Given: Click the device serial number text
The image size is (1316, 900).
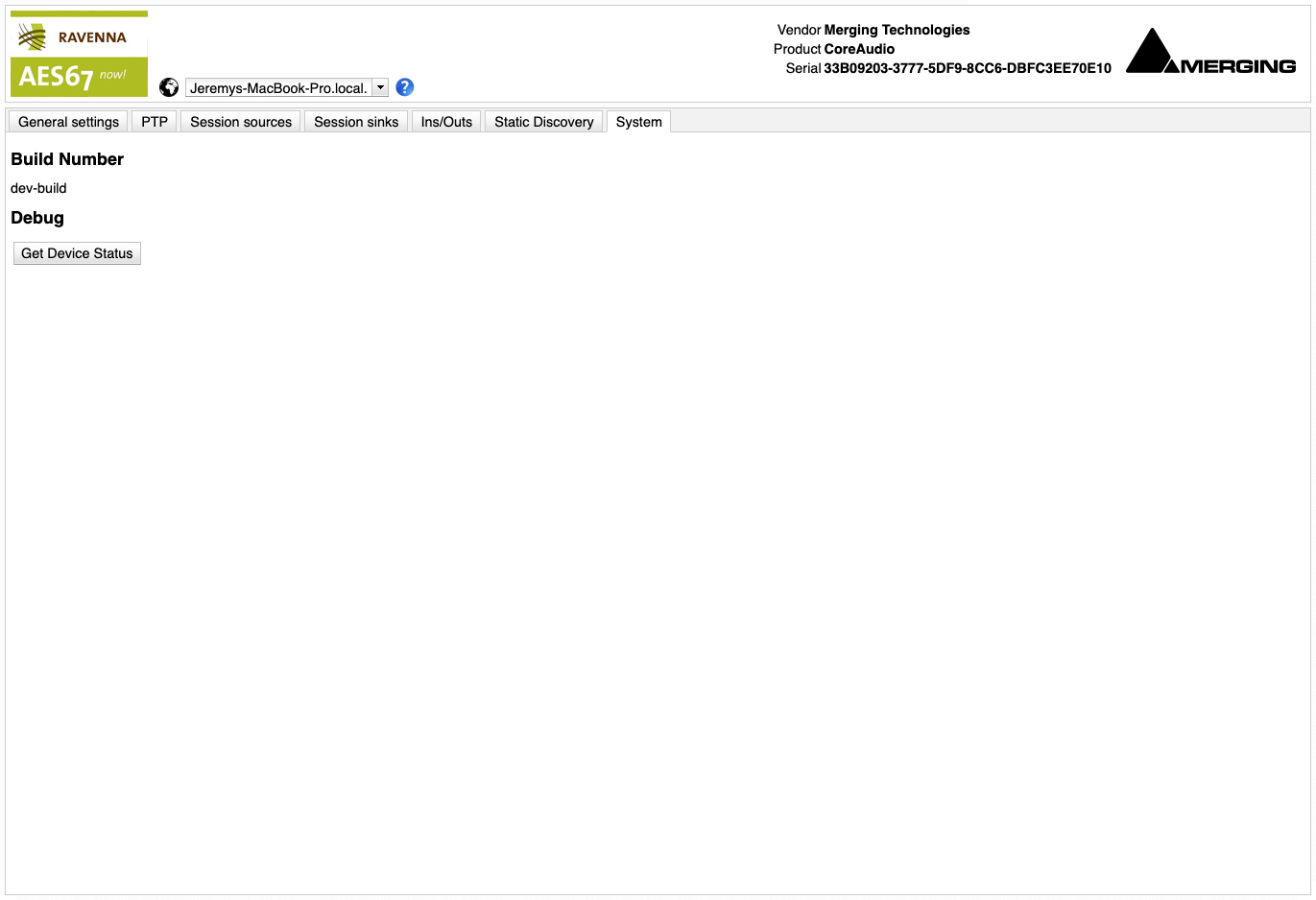Looking at the screenshot, I should 967,68.
